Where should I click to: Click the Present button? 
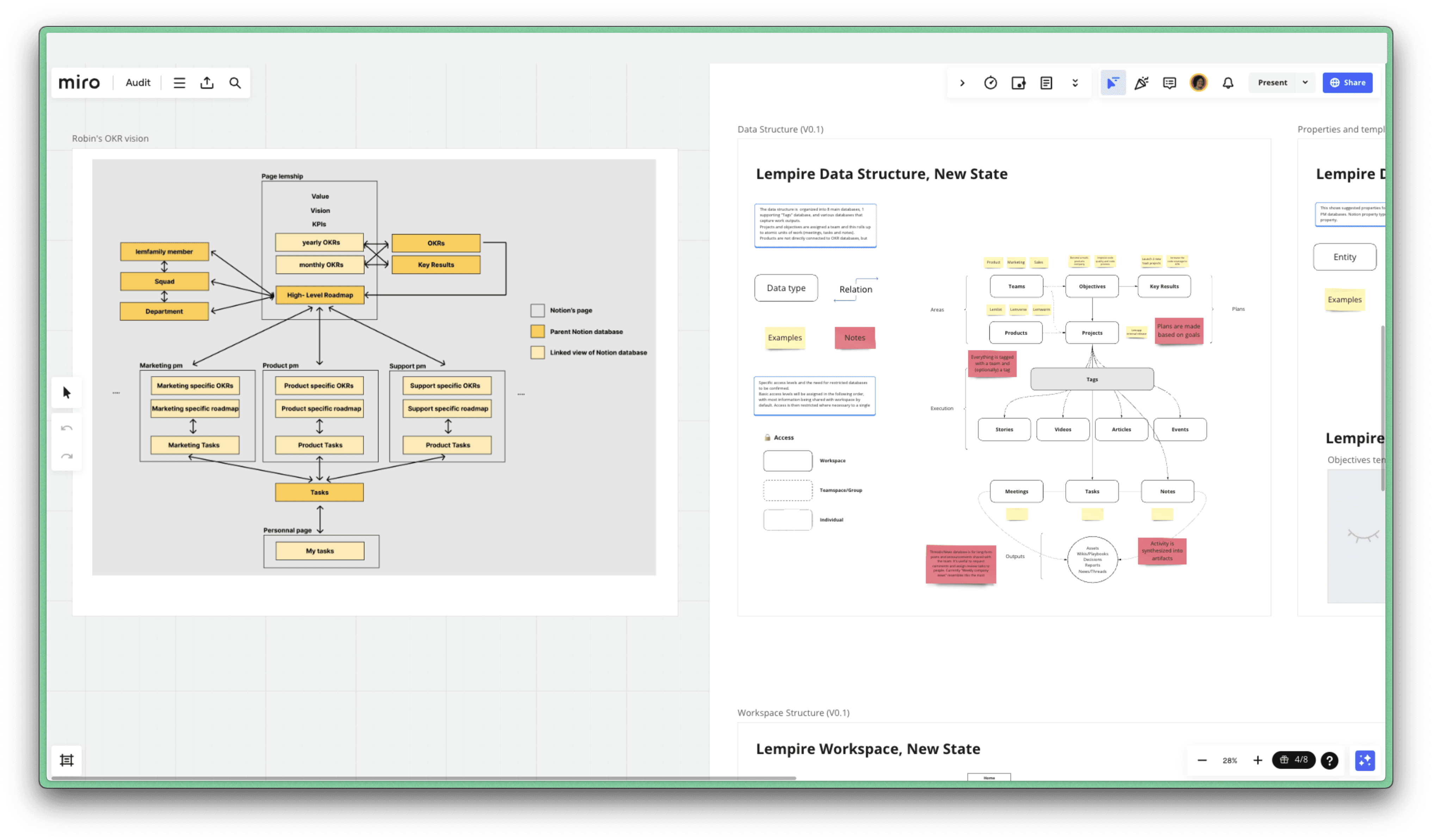(1272, 82)
